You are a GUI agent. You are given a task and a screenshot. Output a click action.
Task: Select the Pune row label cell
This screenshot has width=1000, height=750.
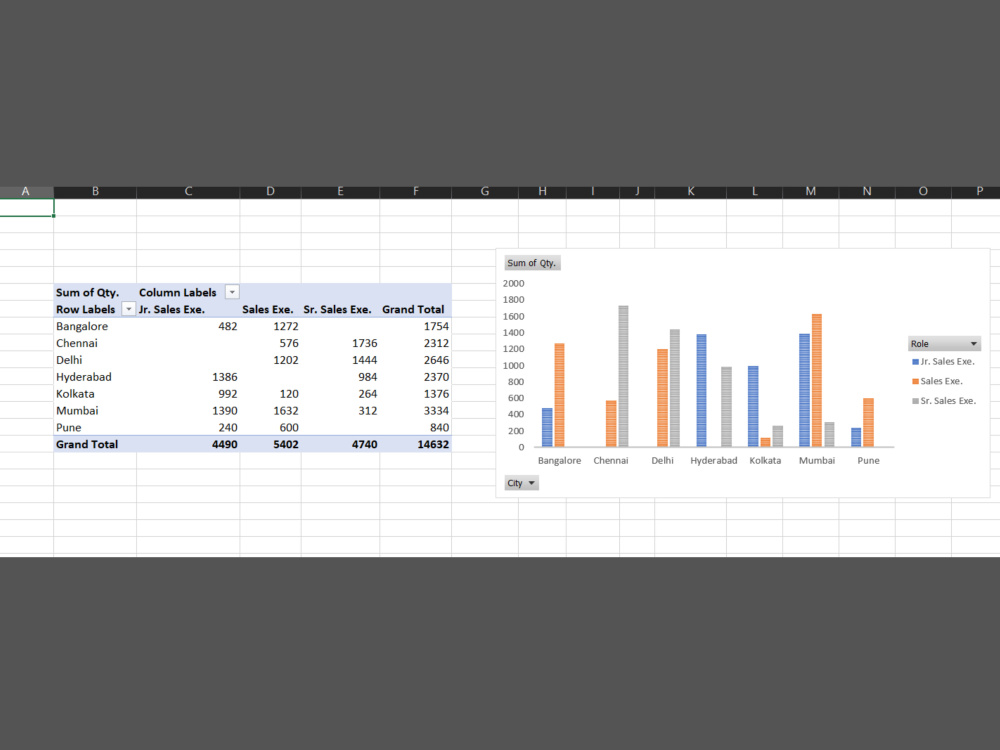[x=95, y=427]
